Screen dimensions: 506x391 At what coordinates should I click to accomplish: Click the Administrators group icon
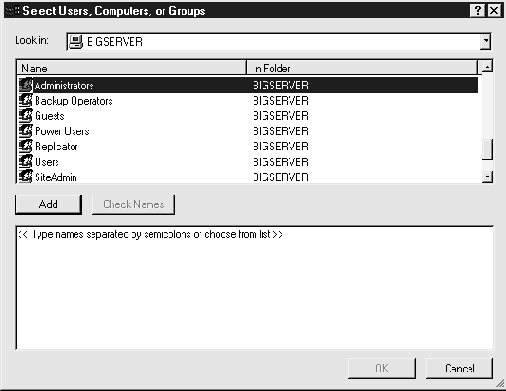click(x=26, y=85)
